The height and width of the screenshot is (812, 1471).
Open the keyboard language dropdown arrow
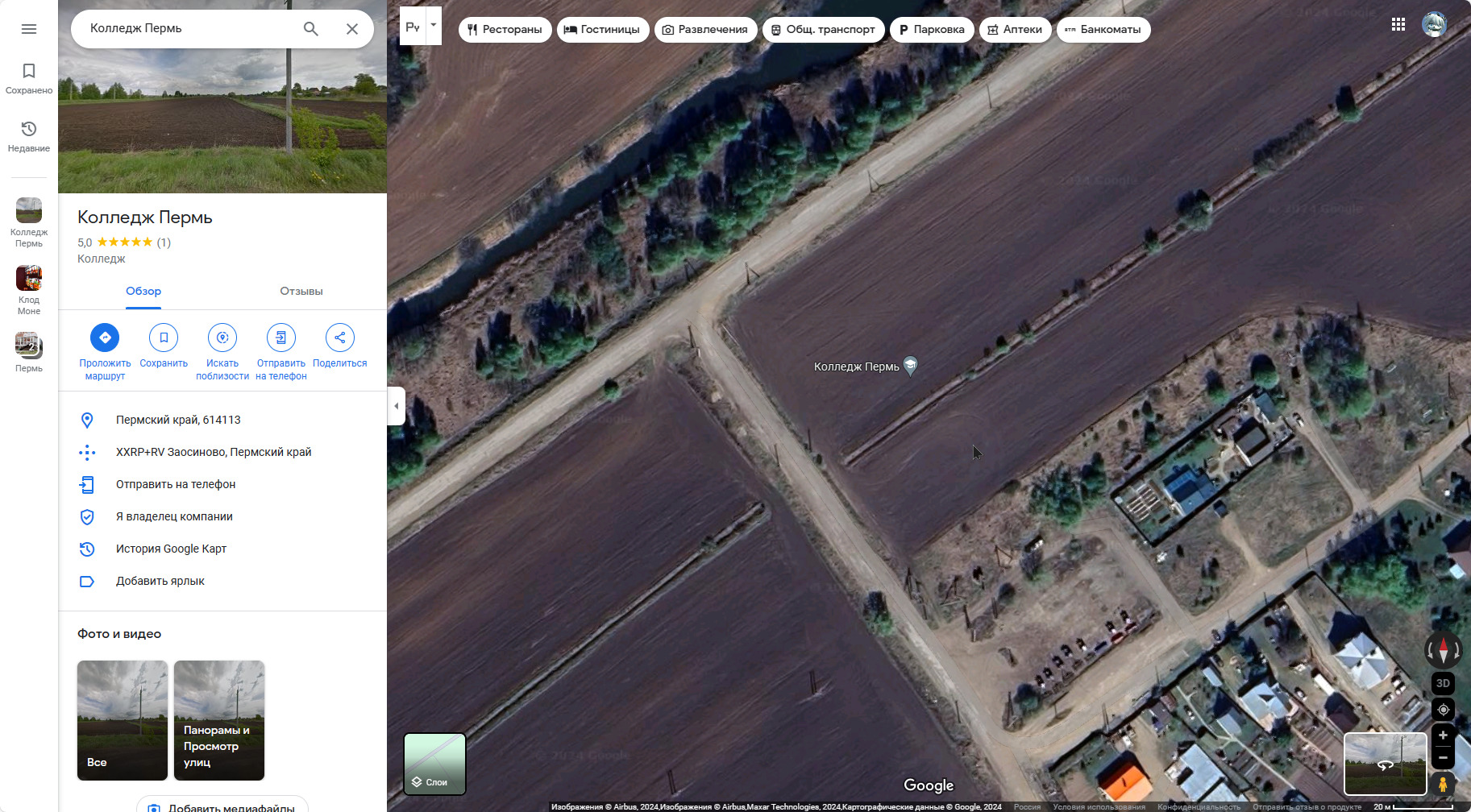coord(434,26)
